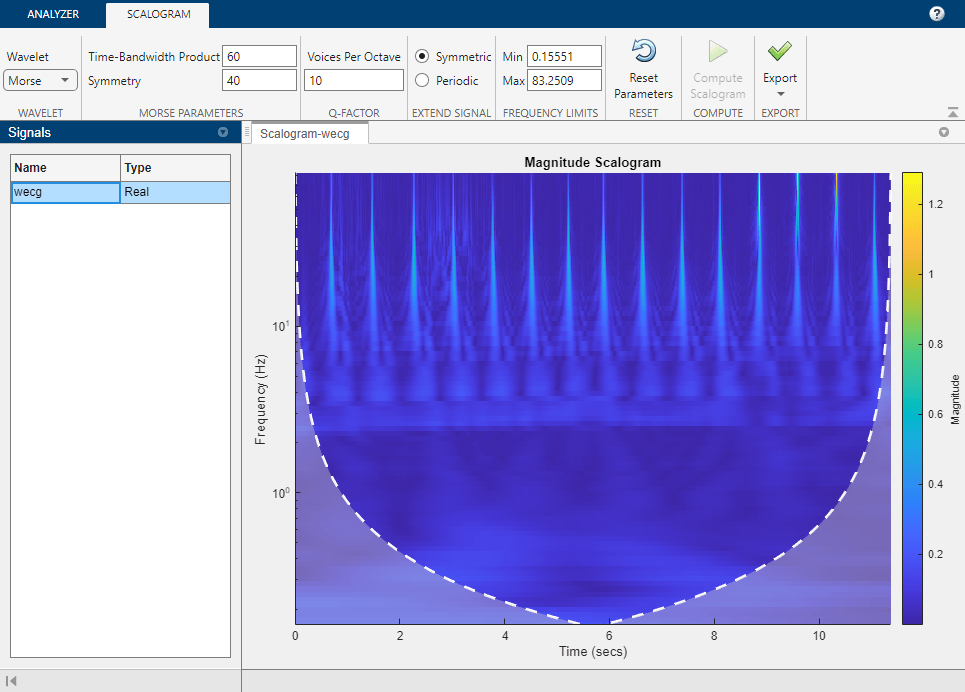Click the Compute Scalogram play icon

click(x=718, y=52)
